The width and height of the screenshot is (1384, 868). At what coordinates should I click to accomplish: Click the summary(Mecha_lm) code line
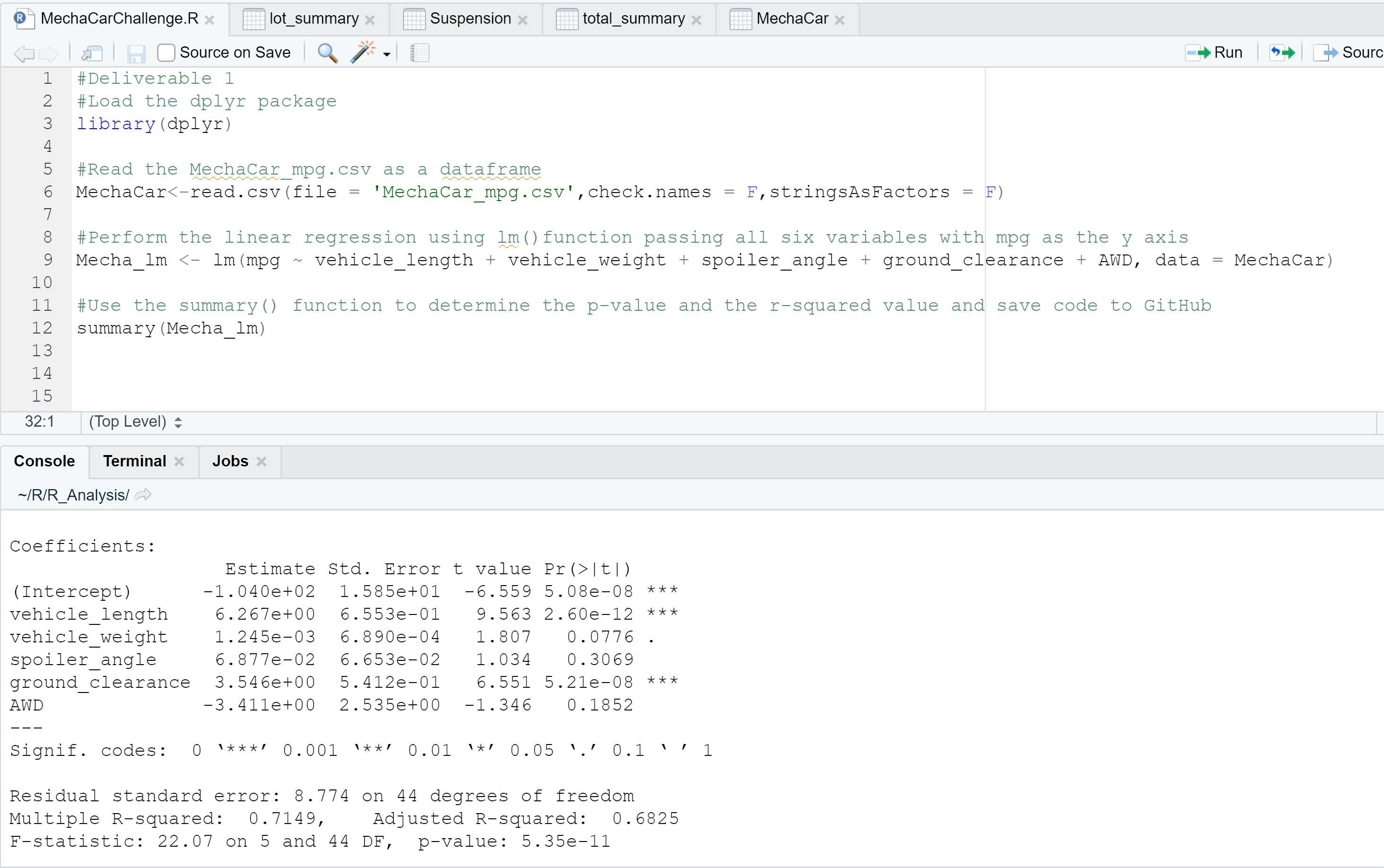171,328
